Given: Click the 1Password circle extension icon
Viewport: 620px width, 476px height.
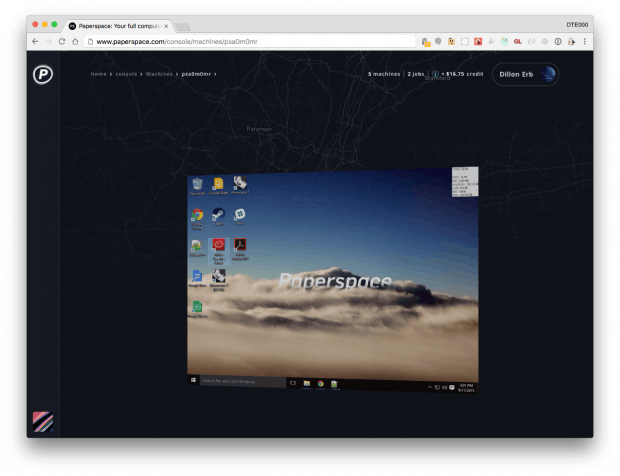Looking at the screenshot, I should pyautogui.click(x=558, y=42).
